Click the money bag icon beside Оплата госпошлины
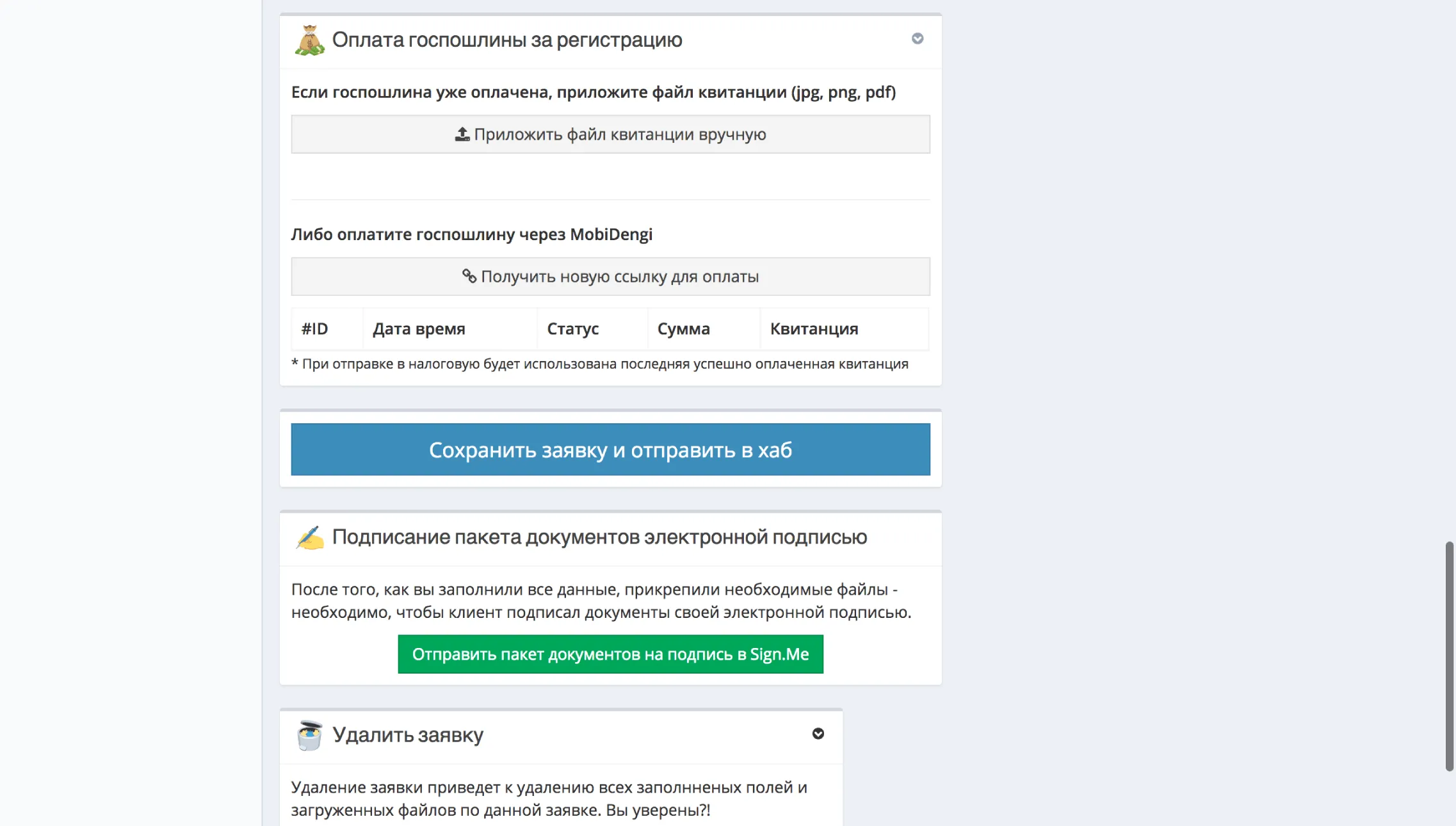The image size is (1456, 826). point(310,40)
